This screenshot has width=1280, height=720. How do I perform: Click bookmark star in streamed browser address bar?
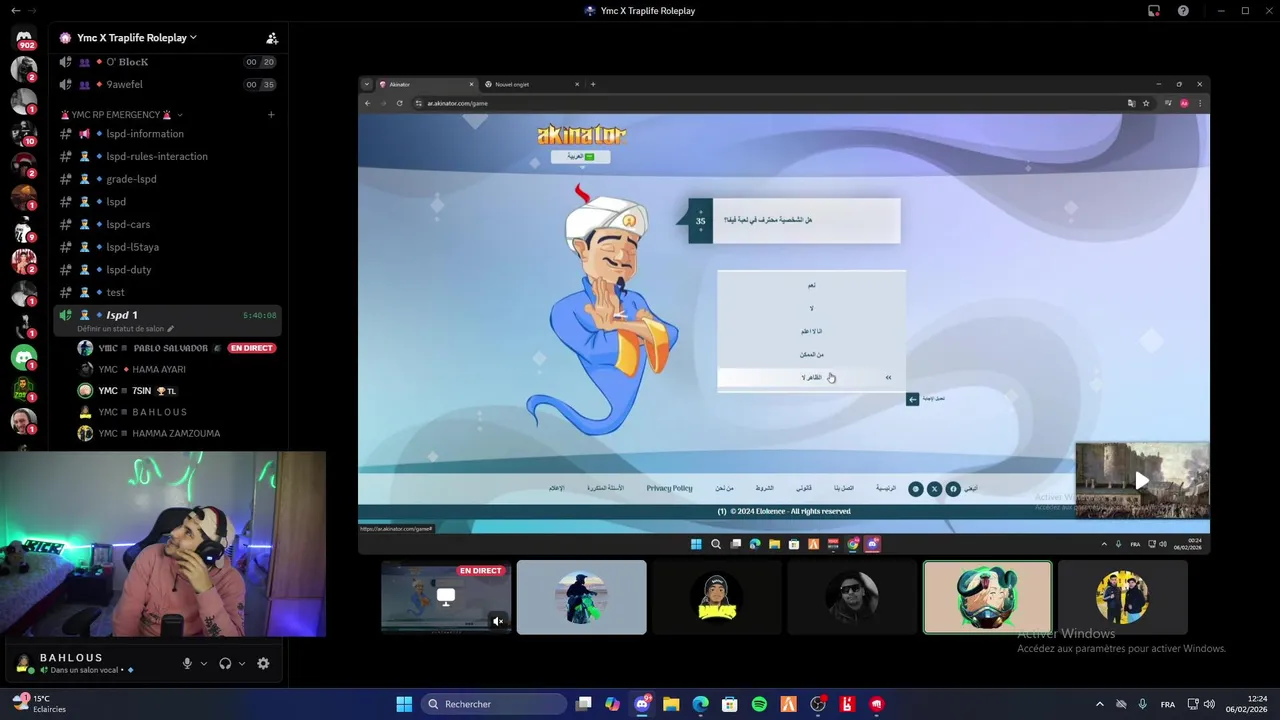(1146, 103)
